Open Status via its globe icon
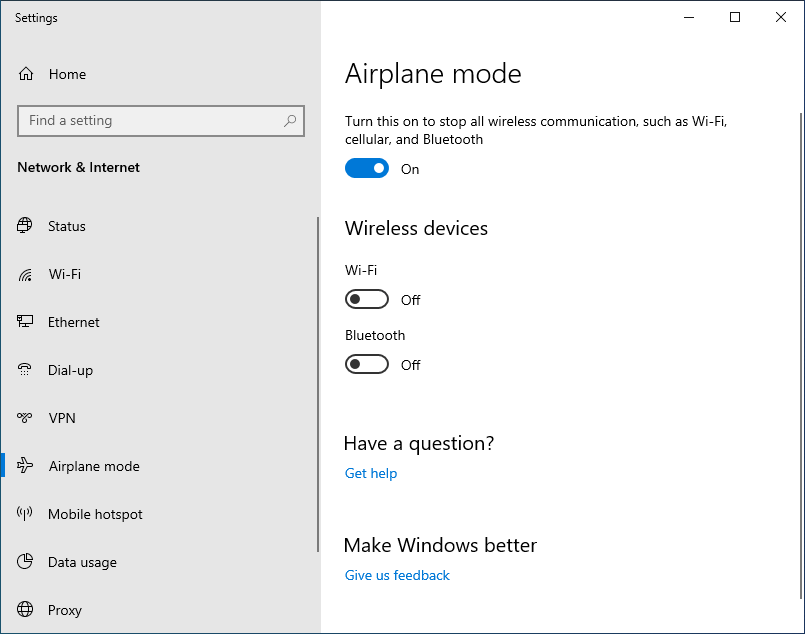805x634 pixels. coord(25,225)
